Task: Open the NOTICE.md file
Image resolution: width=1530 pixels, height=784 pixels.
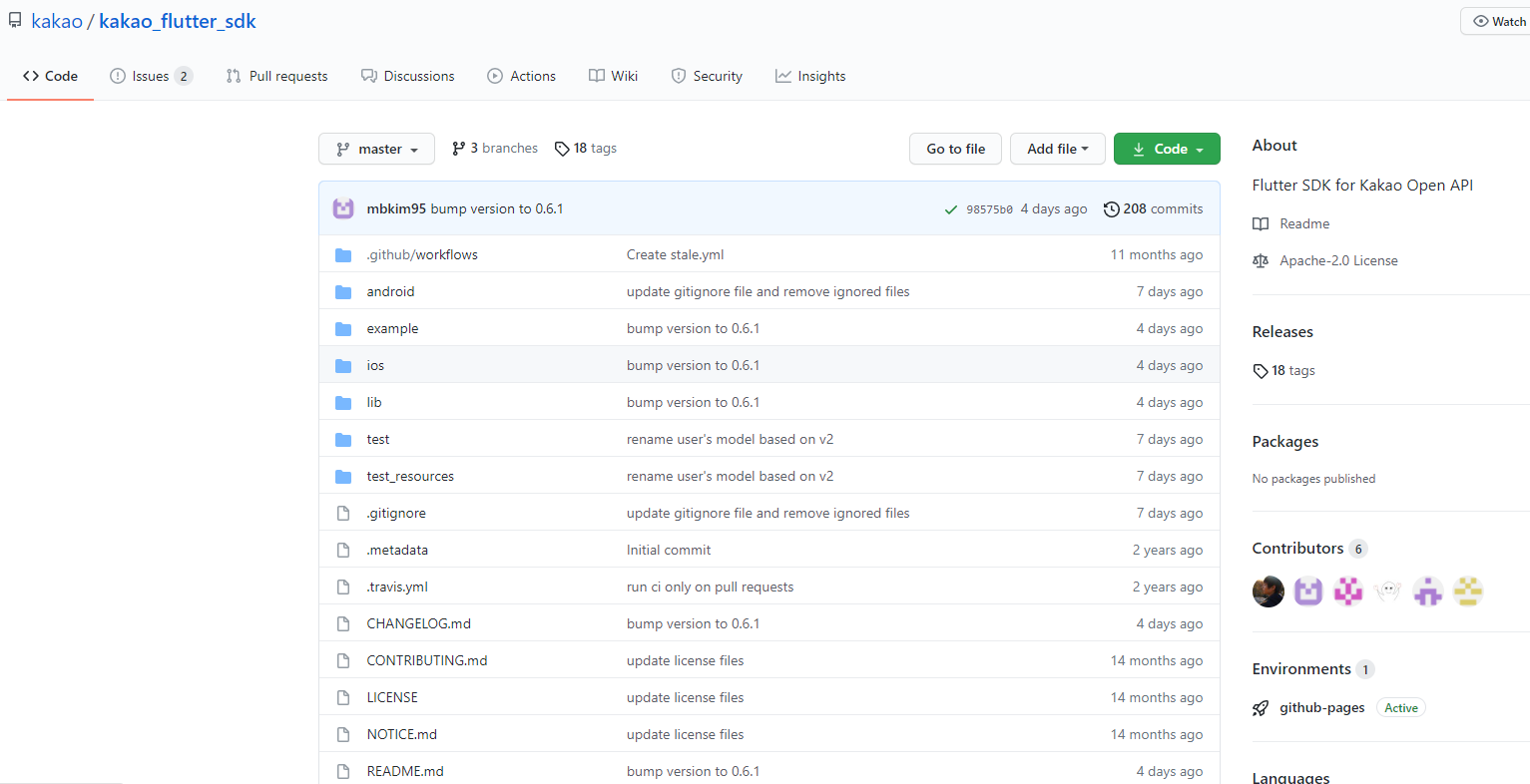Action: pyautogui.click(x=402, y=734)
